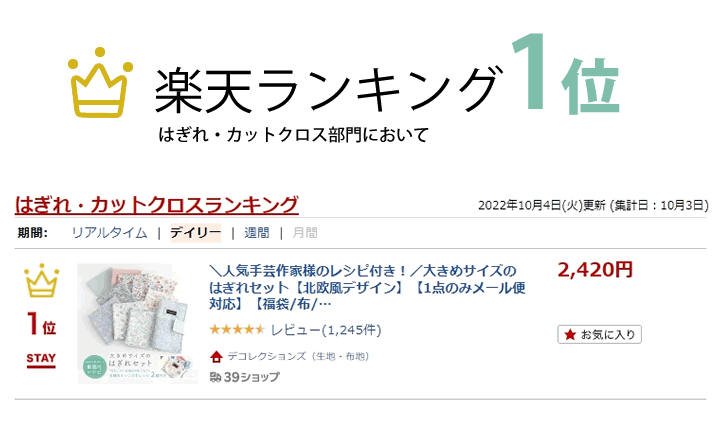Open the はぎれセット product title link
Image resolution: width=720 pixels, height=434 pixels.
click(x=366, y=288)
